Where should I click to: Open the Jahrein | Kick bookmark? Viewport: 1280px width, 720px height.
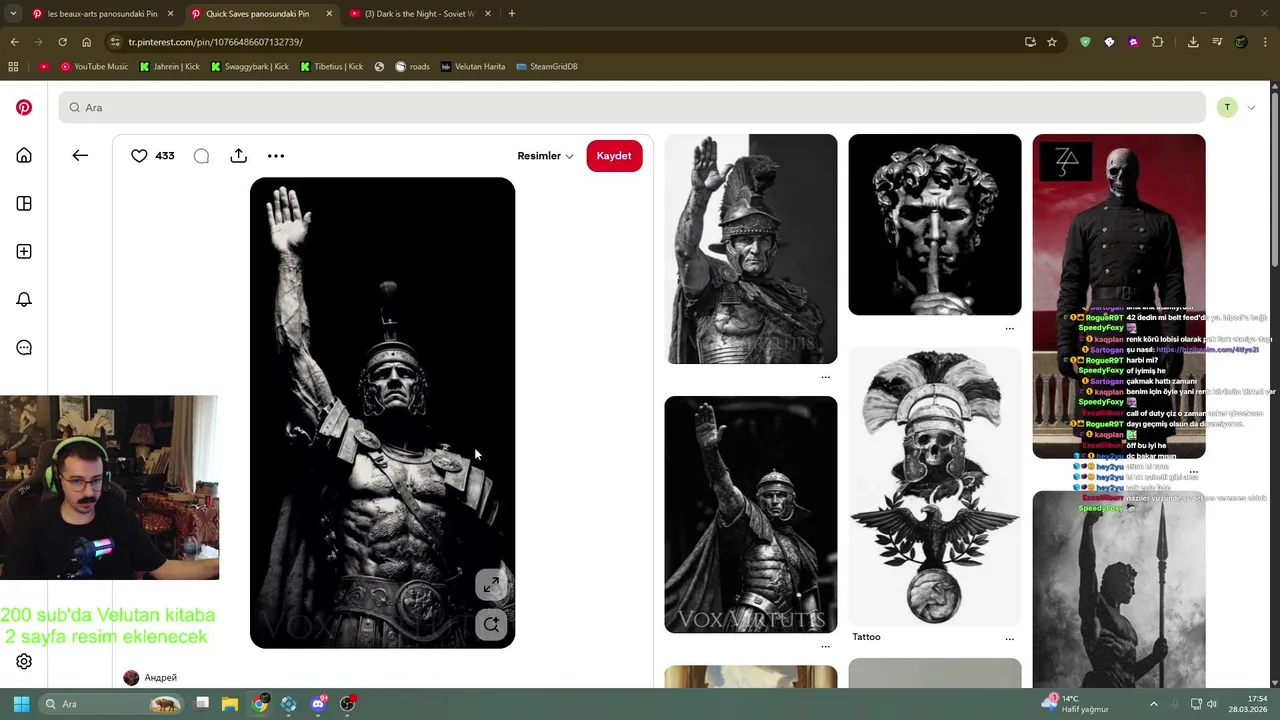[170, 67]
